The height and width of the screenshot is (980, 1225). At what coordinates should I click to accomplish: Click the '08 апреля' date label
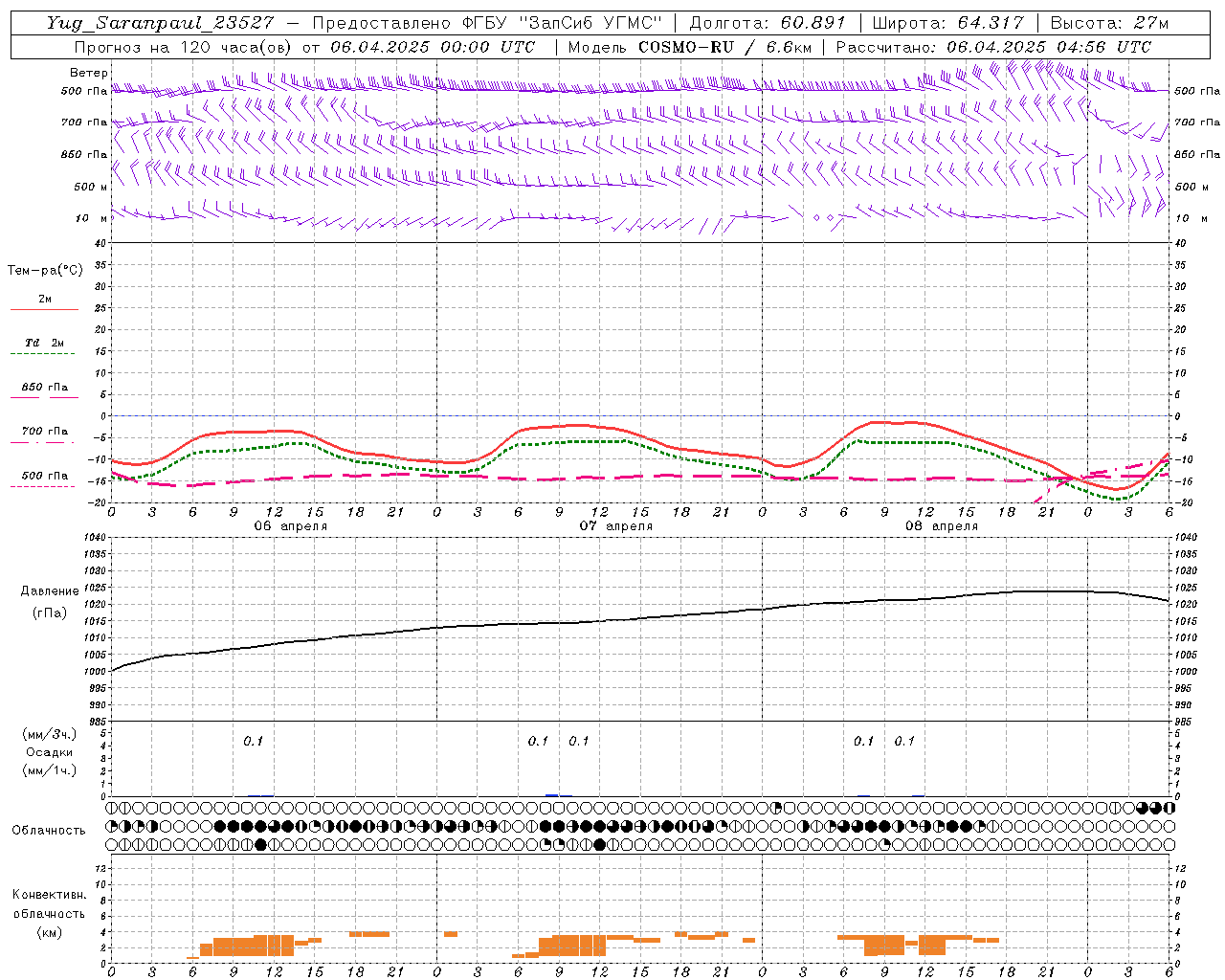click(x=942, y=526)
